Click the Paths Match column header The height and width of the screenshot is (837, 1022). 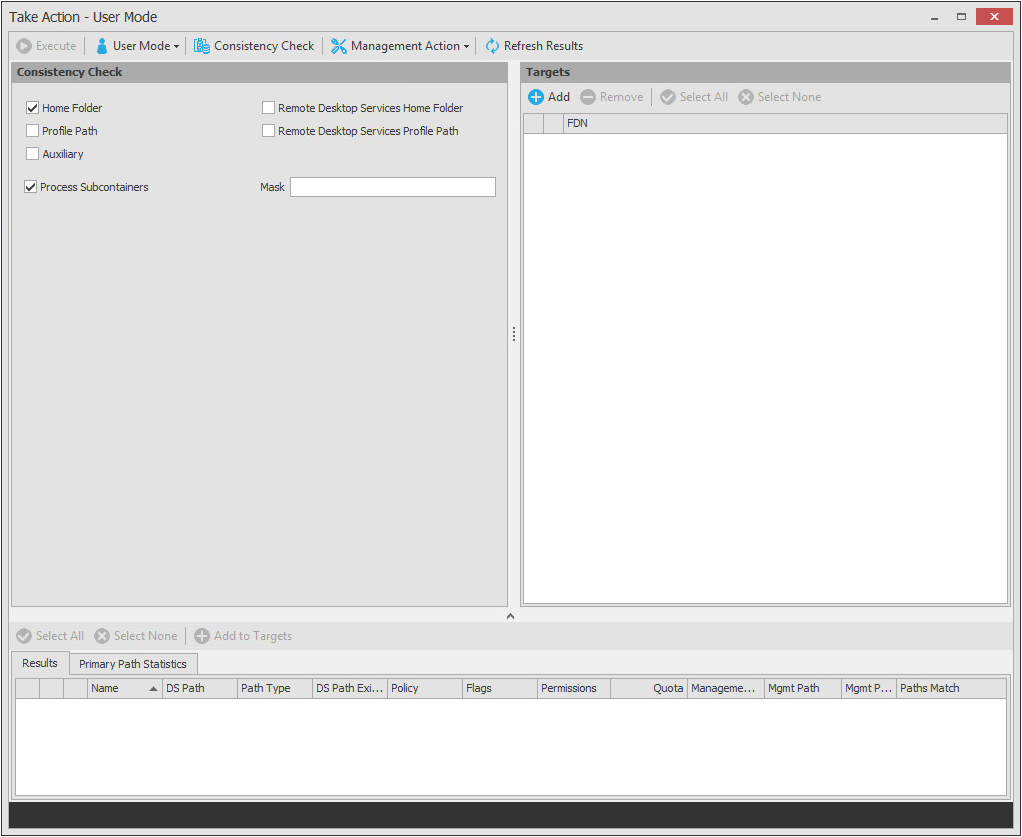pyautogui.click(x=952, y=688)
